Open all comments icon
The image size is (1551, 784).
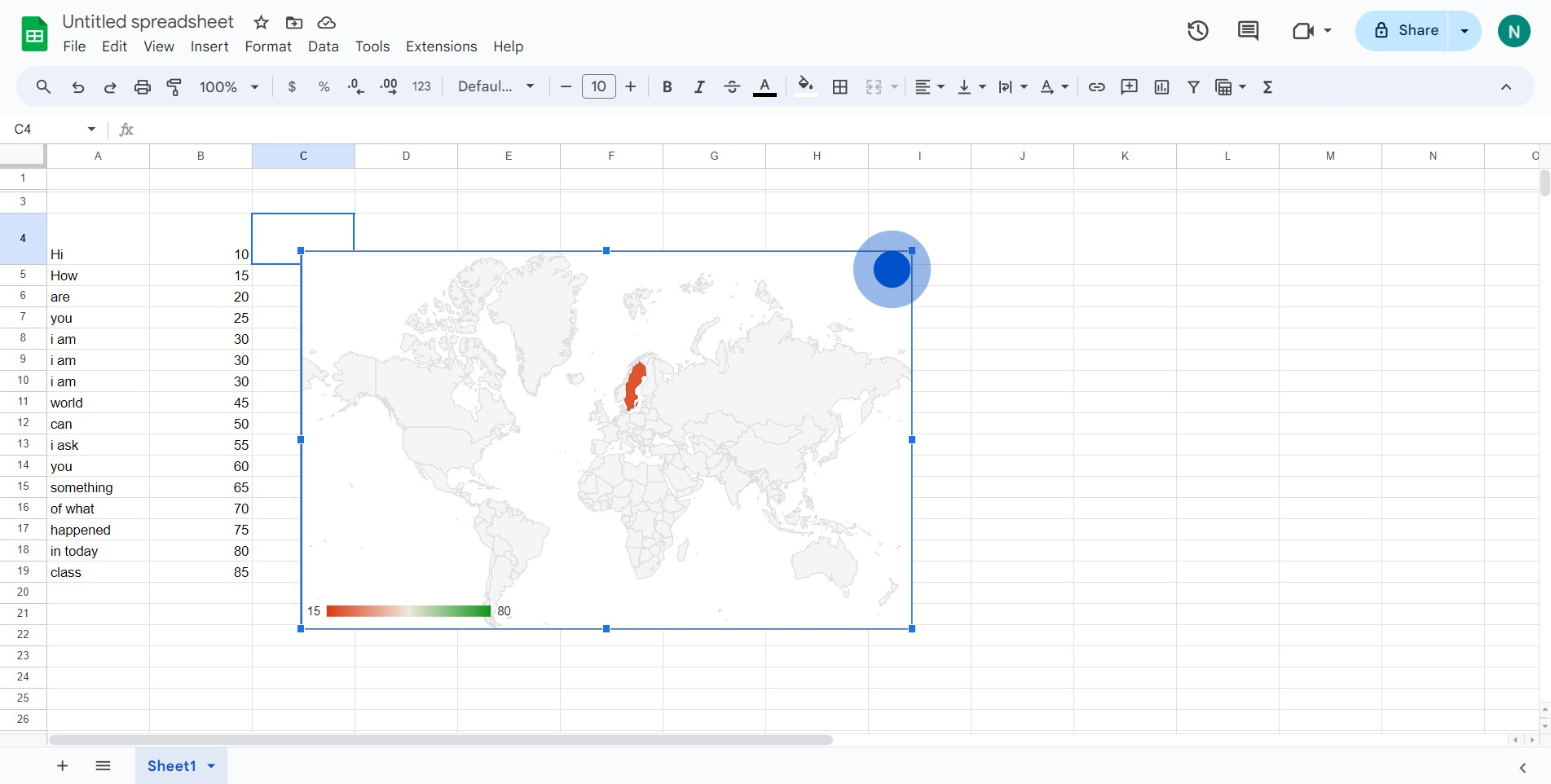tap(1248, 31)
